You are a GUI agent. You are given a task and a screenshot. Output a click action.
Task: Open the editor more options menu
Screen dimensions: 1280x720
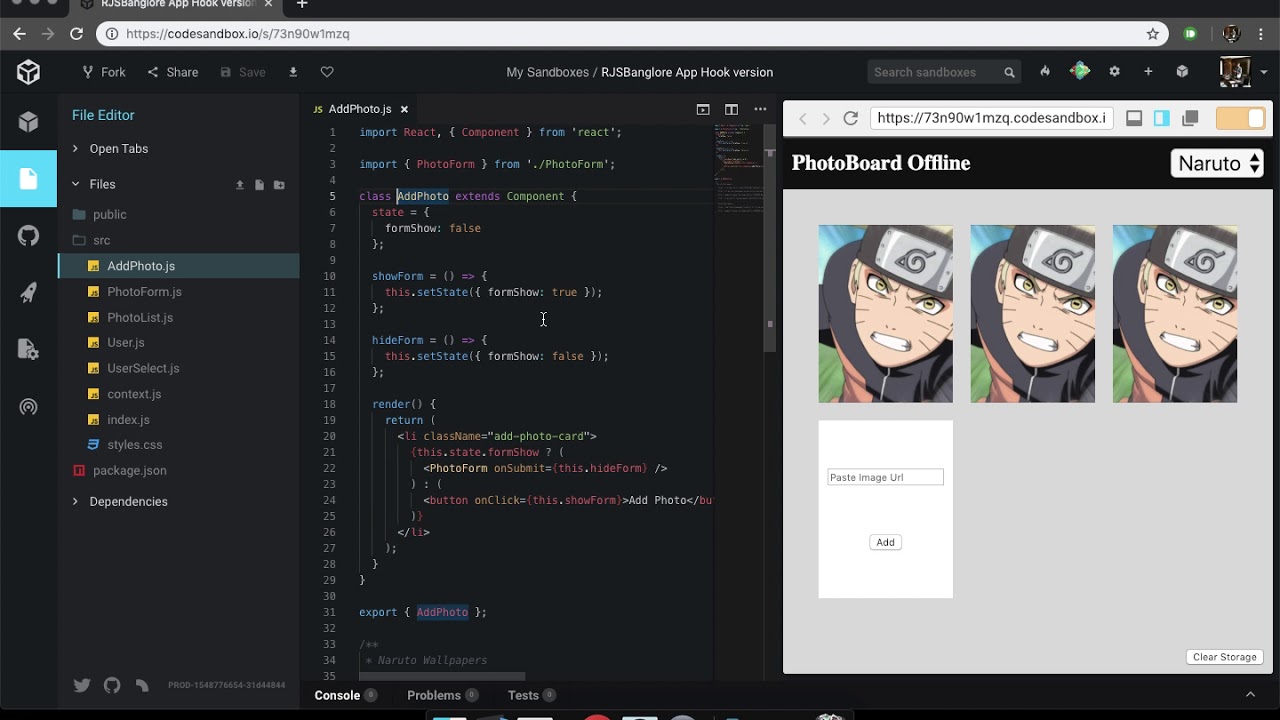point(760,109)
